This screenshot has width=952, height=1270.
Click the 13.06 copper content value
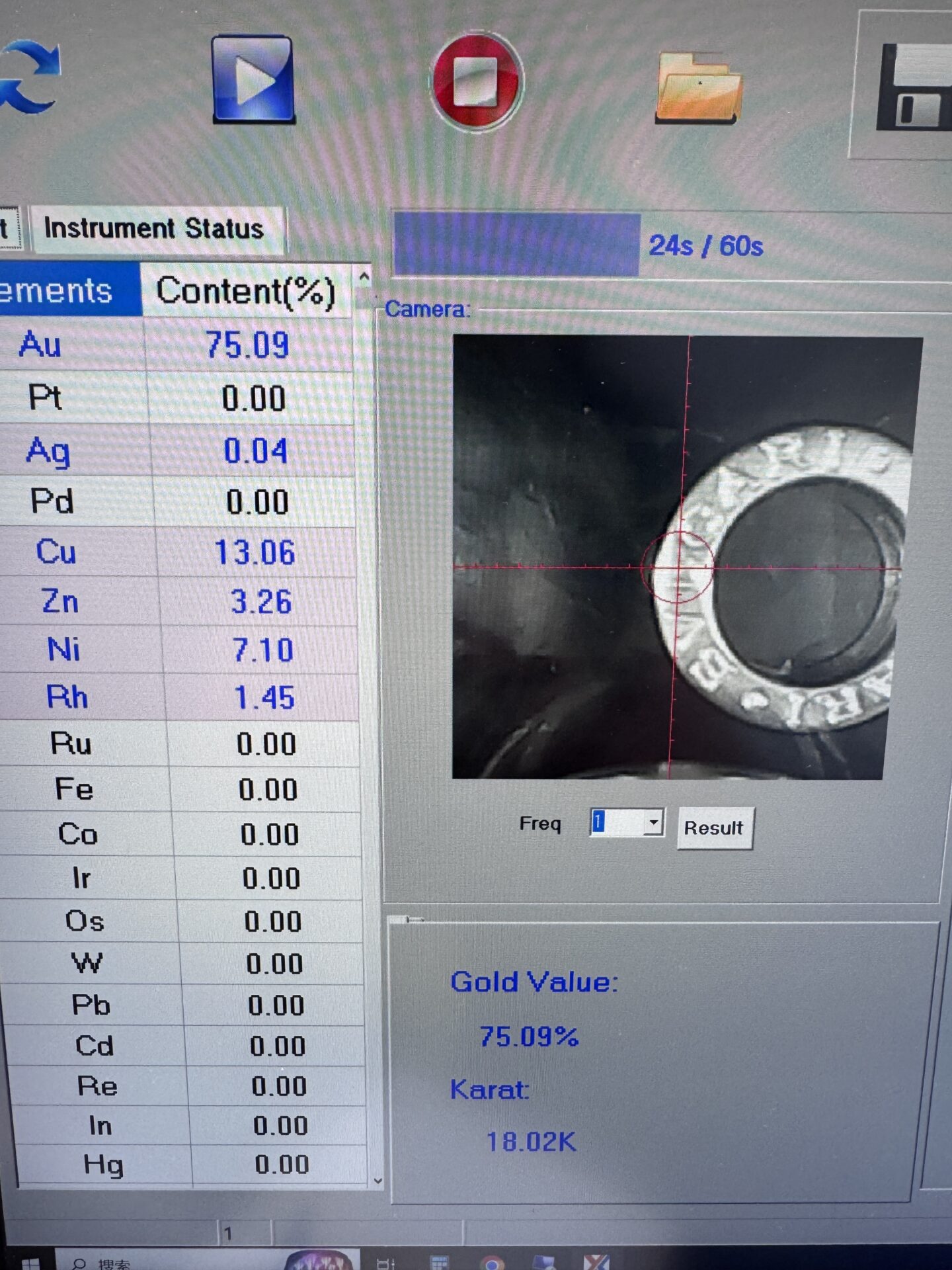coord(255,552)
